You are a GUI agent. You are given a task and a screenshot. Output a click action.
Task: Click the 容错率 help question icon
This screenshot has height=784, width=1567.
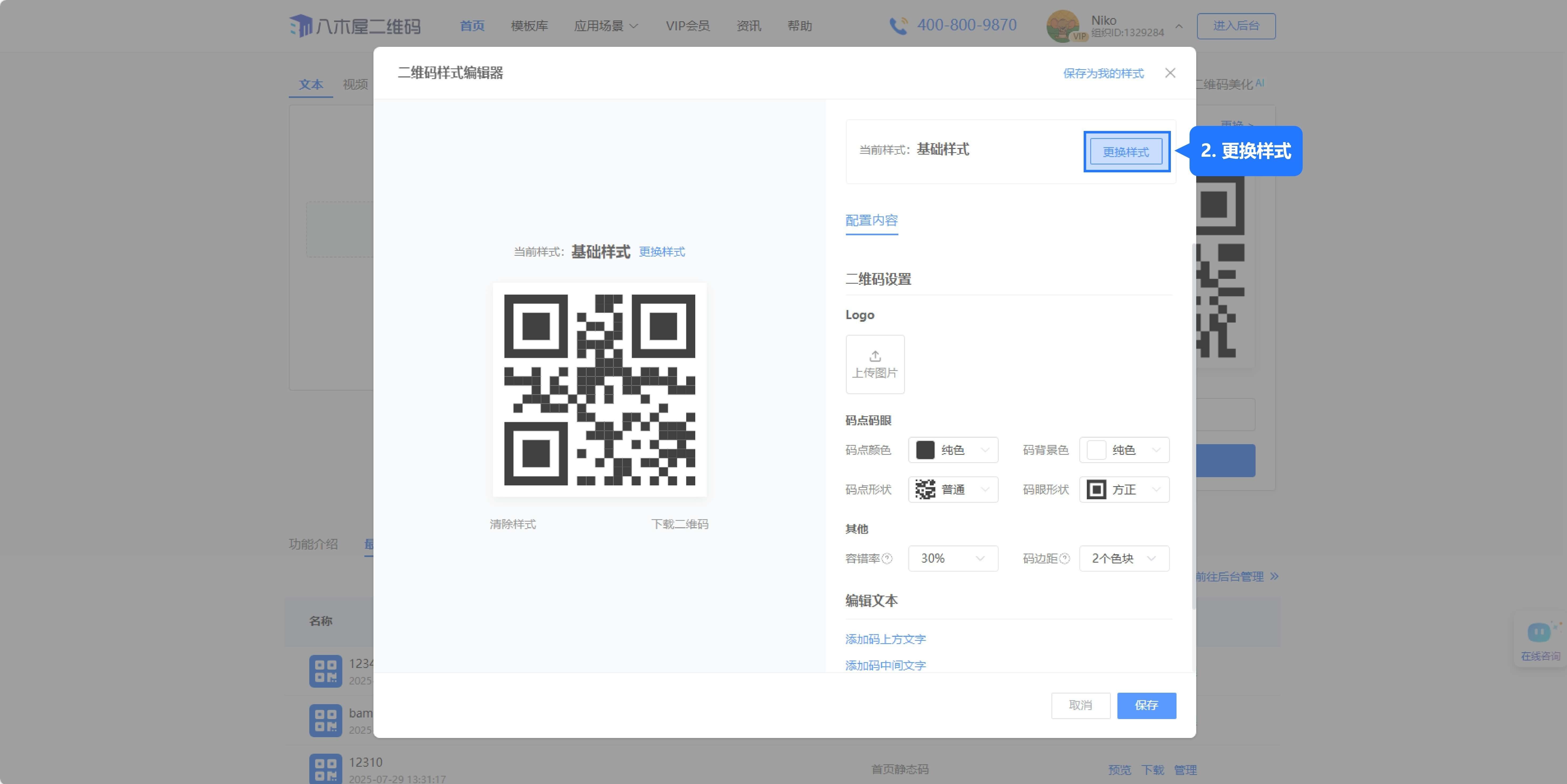point(887,558)
